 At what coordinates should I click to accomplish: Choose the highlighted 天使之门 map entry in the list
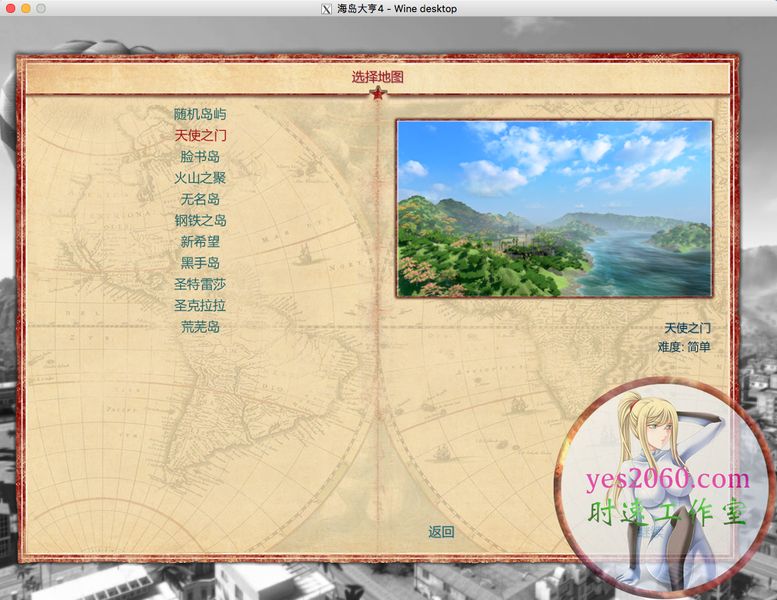pyautogui.click(x=200, y=135)
